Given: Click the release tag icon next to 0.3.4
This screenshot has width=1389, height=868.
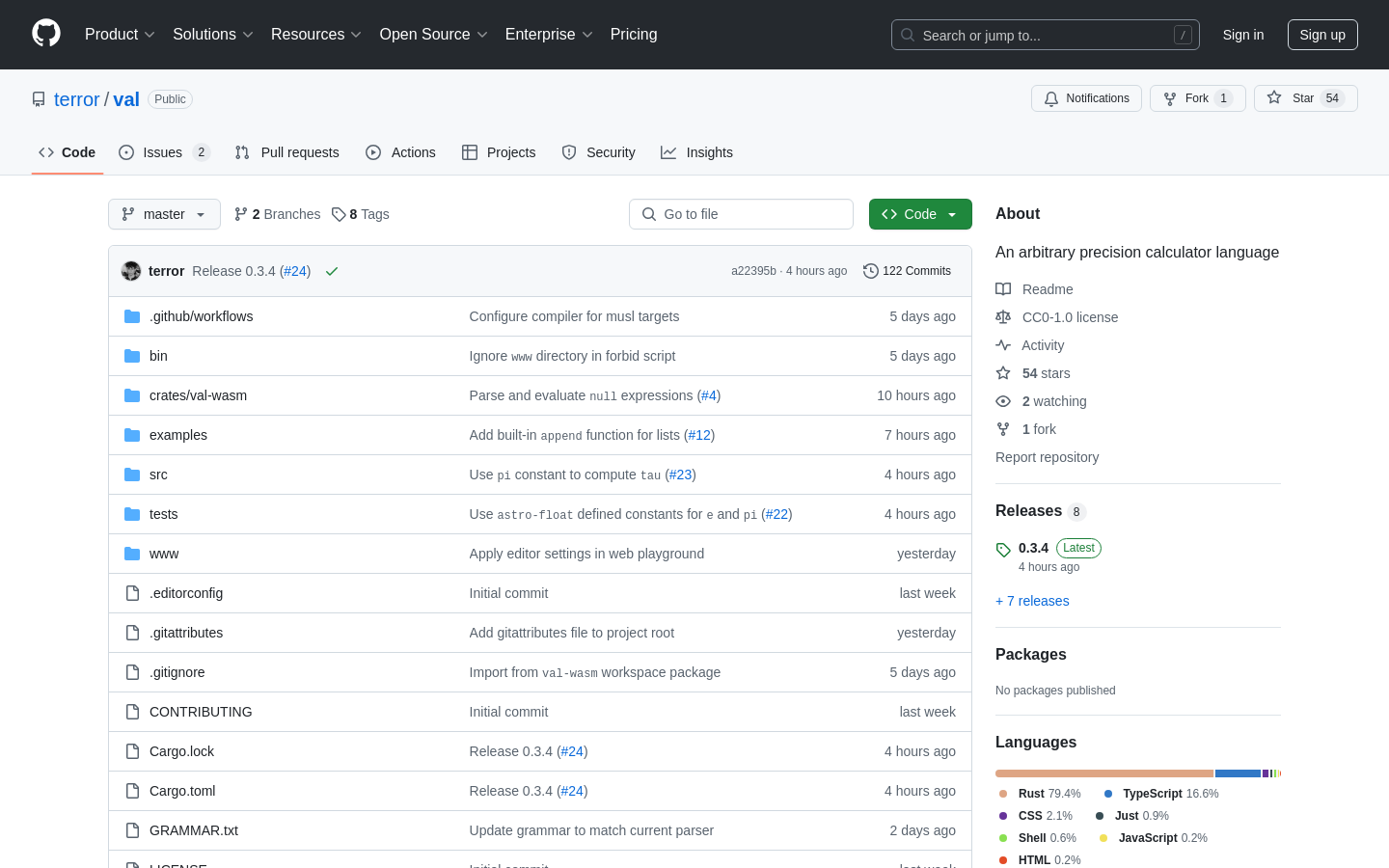Looking at the screenshot, I should [1003, 550].
